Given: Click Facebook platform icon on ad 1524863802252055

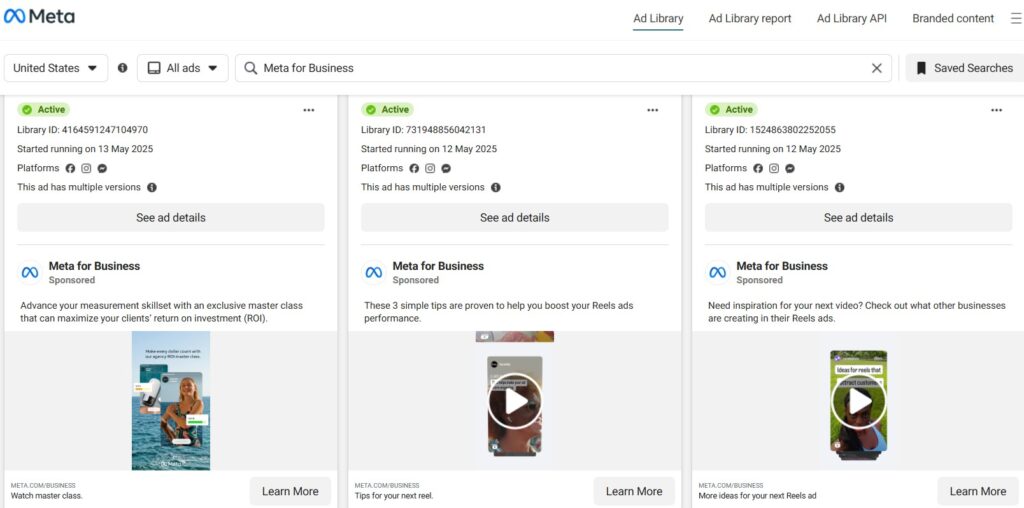Looking at the screenshot, I should click(x=758, y=168).
